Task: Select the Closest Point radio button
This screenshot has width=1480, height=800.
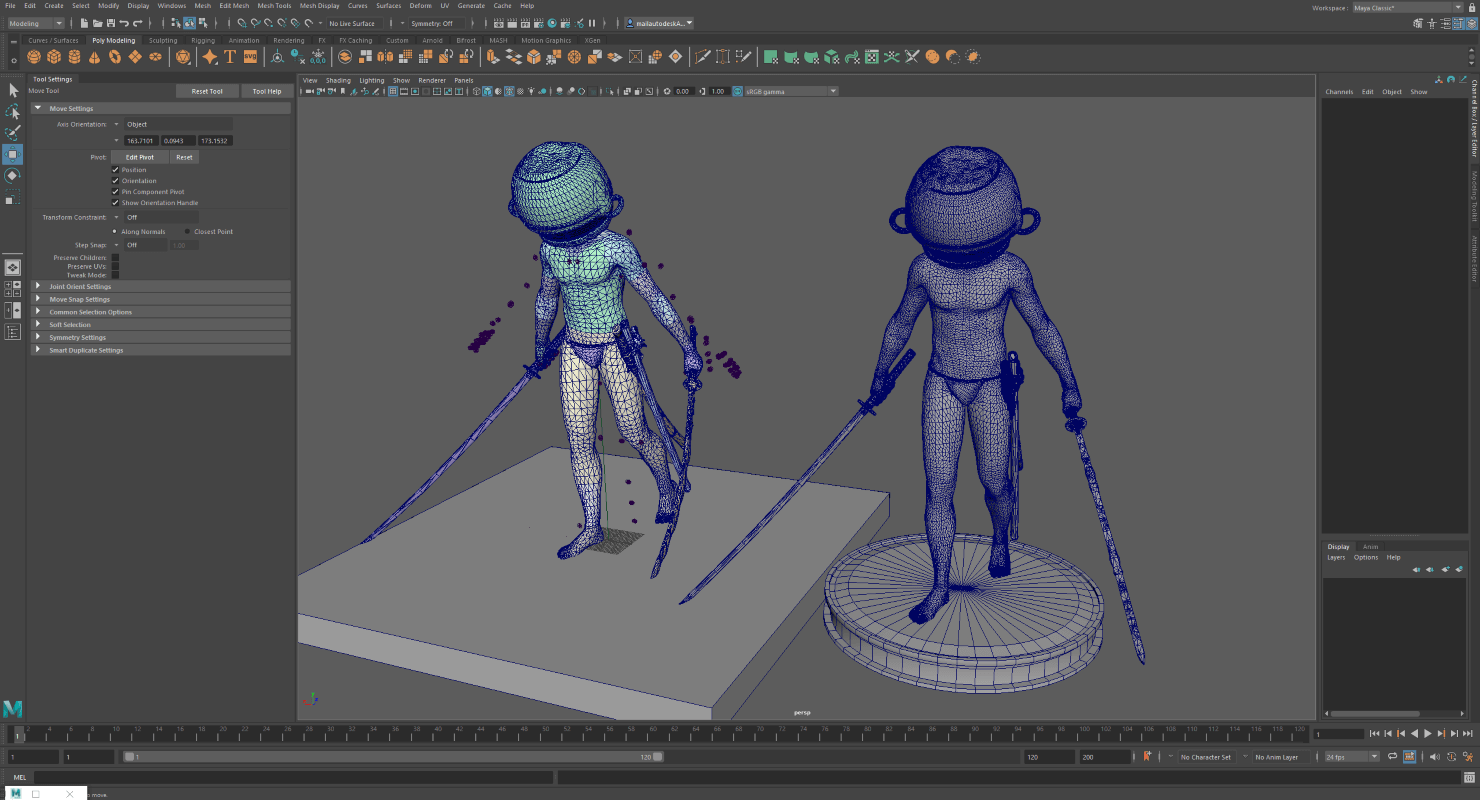Action: (x=186, y=231)
